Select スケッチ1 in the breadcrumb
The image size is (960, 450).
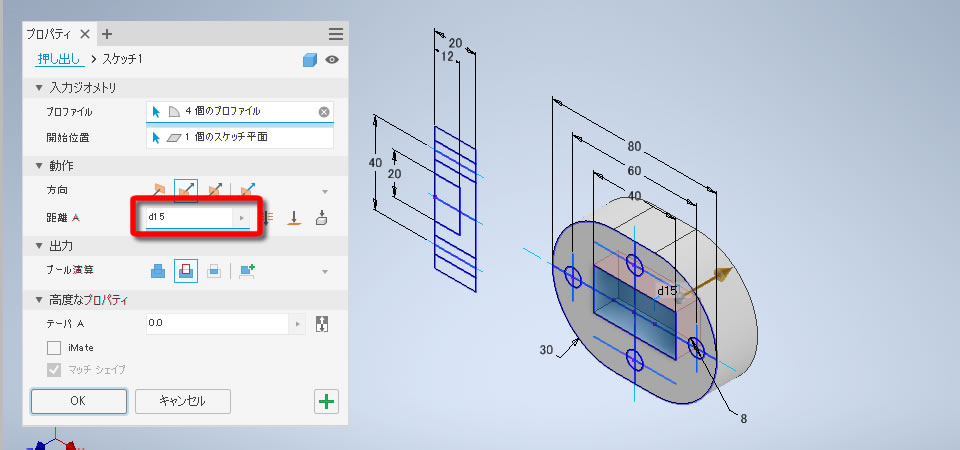pyautogui.click(x=122, y=59)
